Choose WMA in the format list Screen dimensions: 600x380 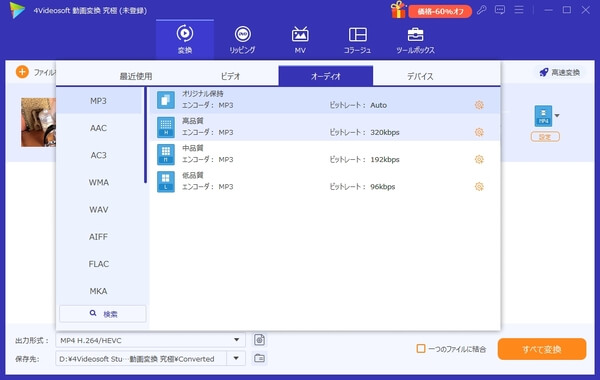[x=99, y=182]
